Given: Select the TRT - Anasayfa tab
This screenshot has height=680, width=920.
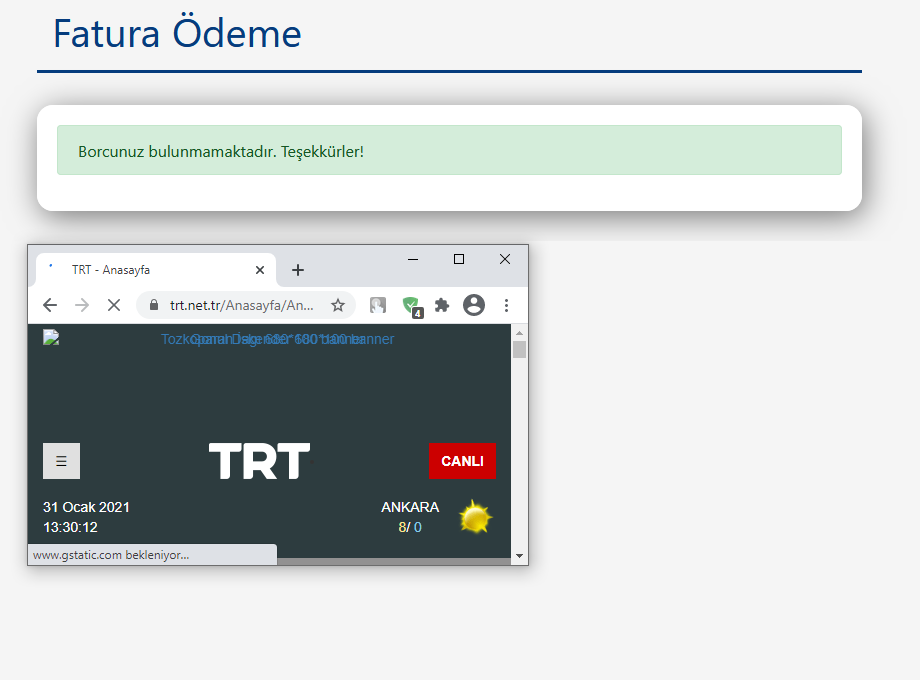Looking at the screenshot, I should [156, 270].
